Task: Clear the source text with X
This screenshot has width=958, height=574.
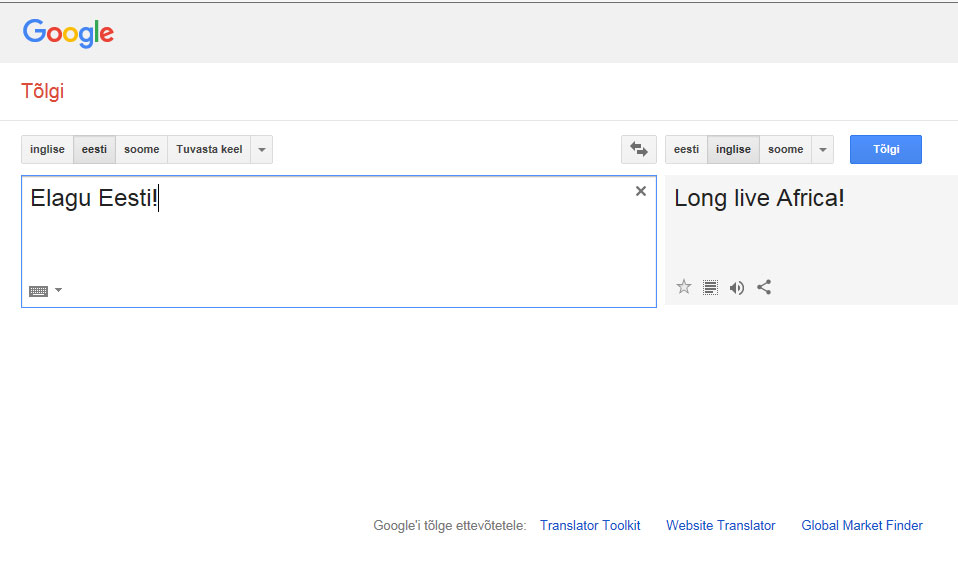Action: point(640,191)
